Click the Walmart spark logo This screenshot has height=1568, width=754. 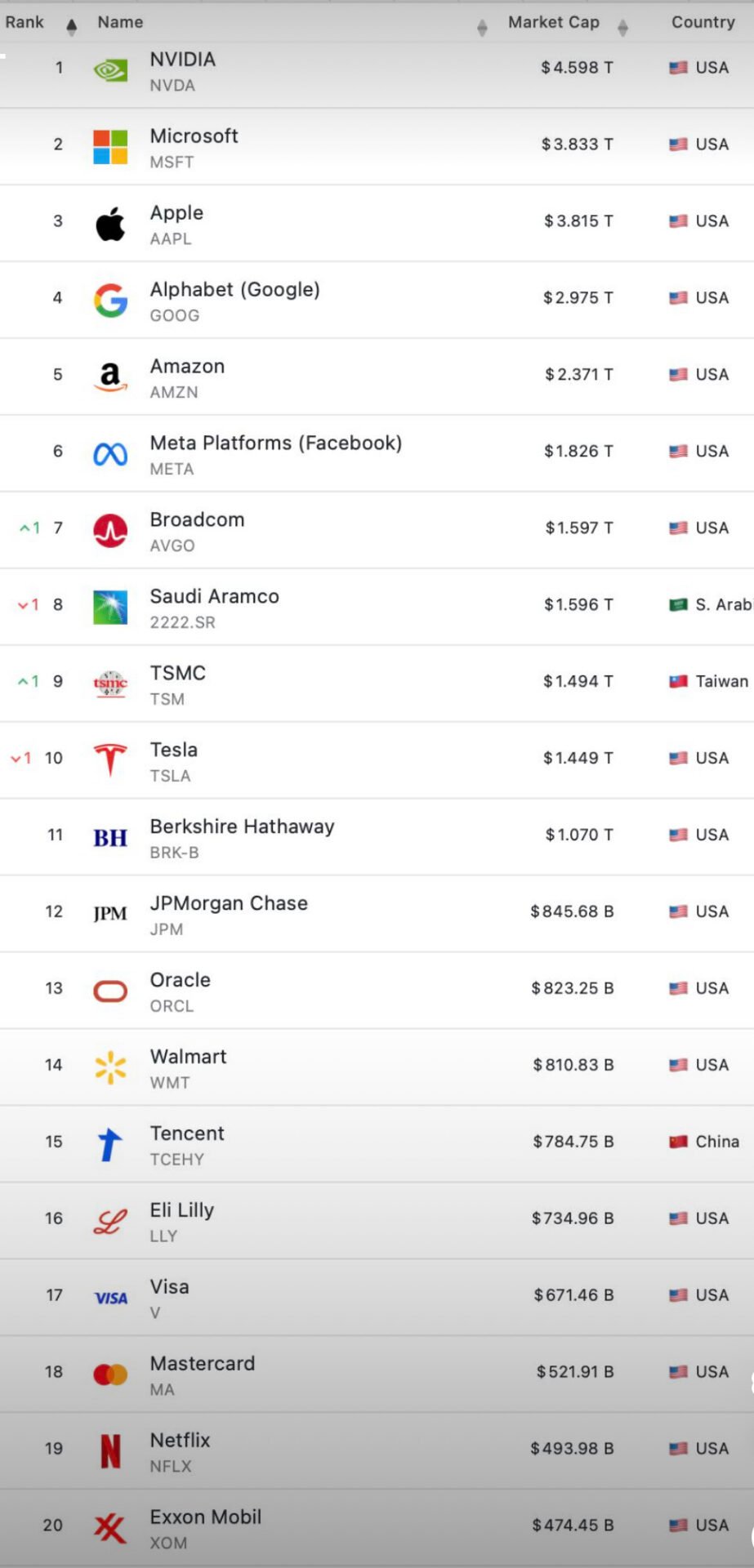pos(110,1067)
